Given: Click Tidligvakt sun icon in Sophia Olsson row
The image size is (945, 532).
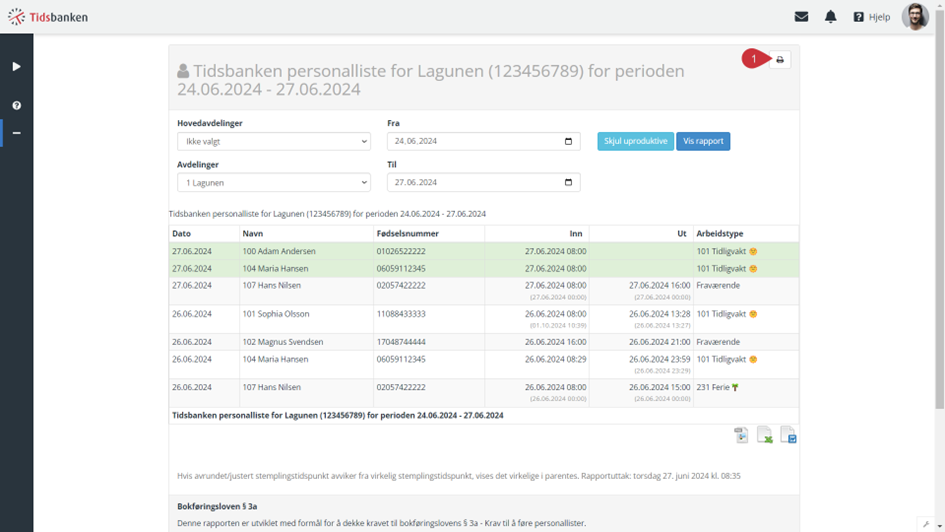Looking at the screenshot, I should pos(753,314).
